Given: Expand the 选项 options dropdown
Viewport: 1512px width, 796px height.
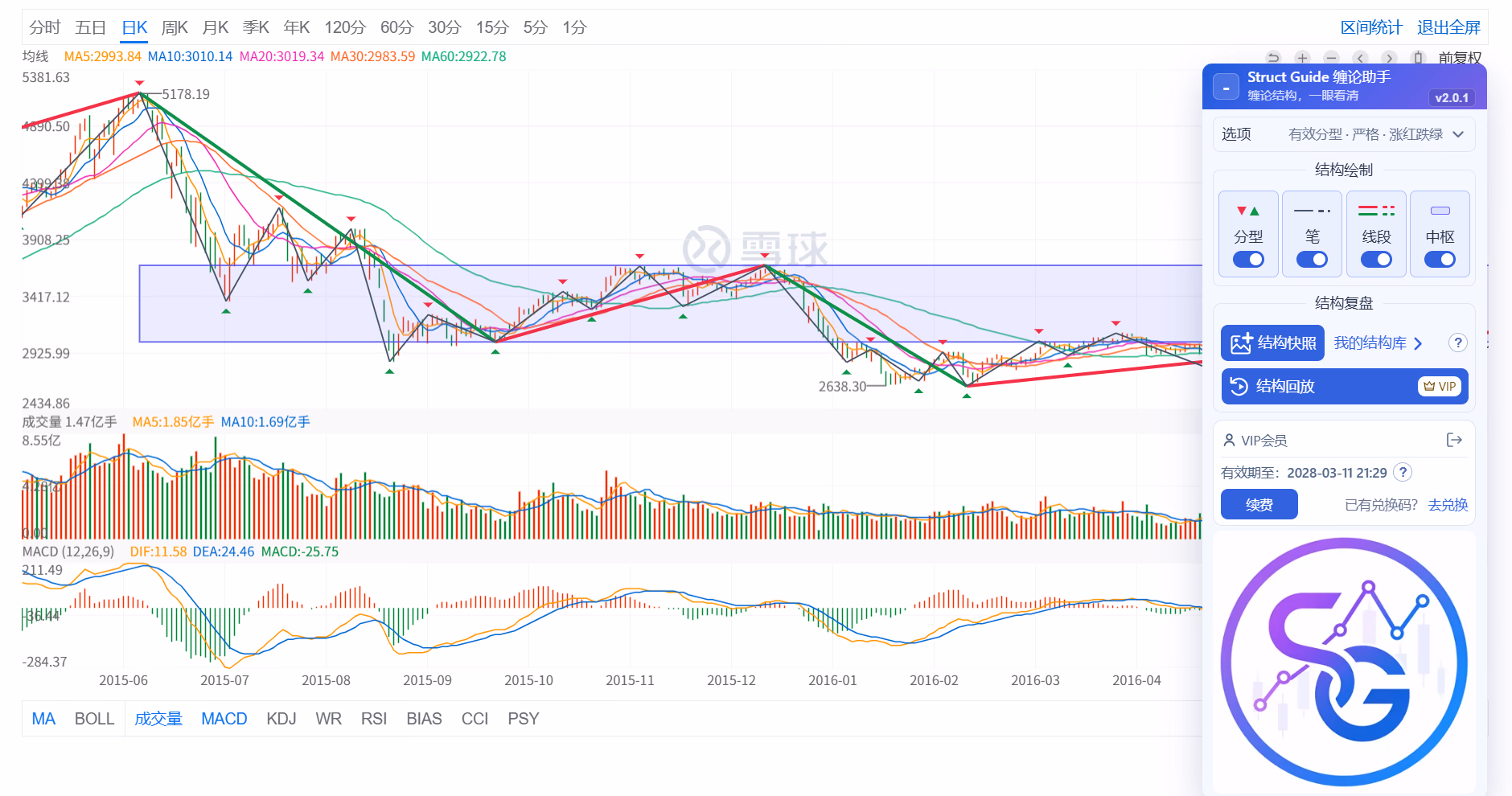Looking at the screenshot, I should [x=1344, y=134].
